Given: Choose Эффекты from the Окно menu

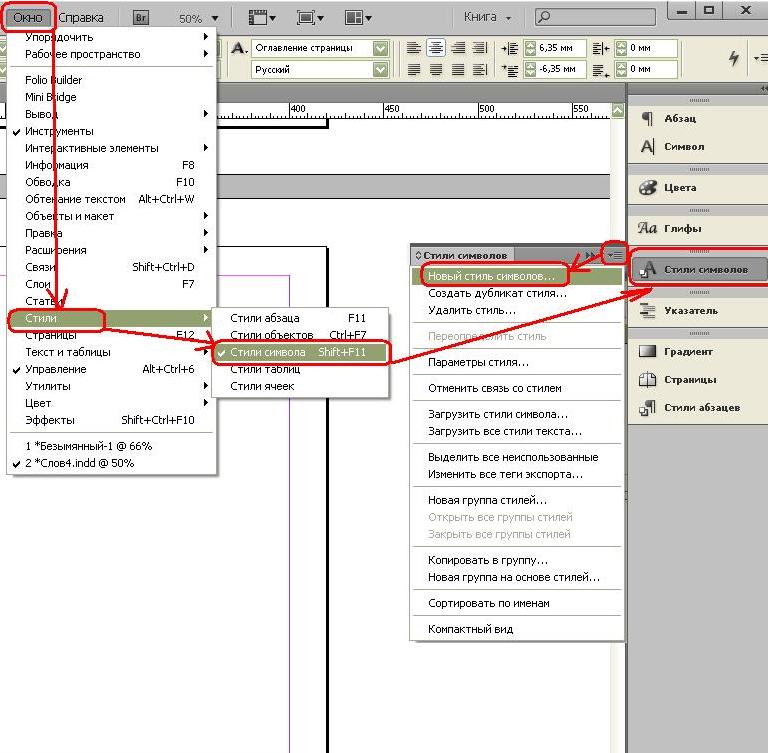Looking at the screenshot, I should pos(112,420).
